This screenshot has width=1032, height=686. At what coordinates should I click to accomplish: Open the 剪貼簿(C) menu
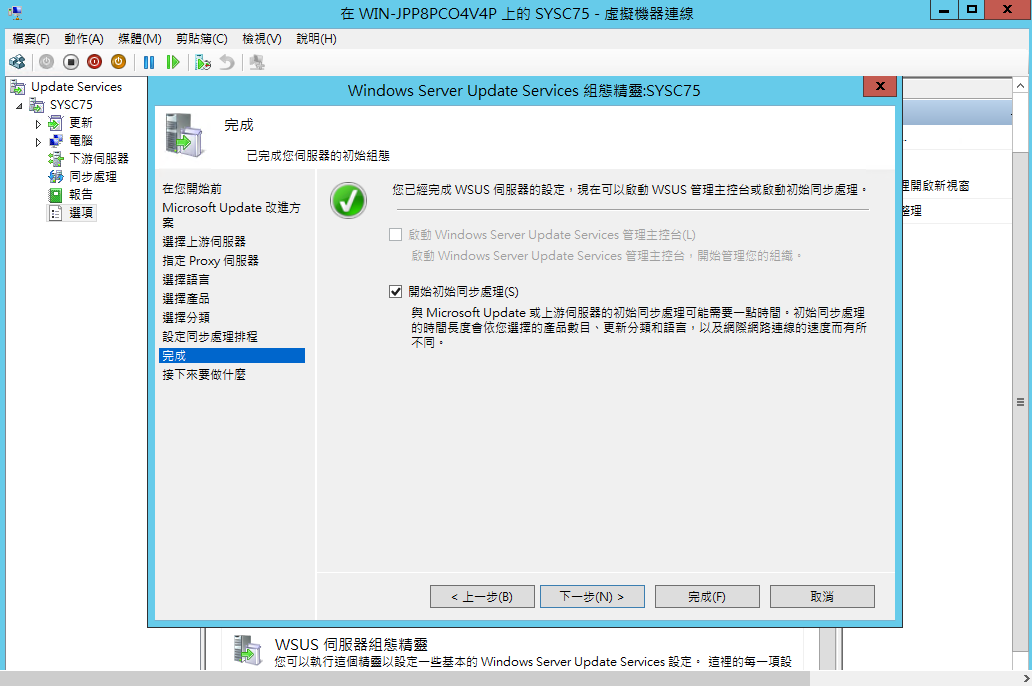click(201, 39)
